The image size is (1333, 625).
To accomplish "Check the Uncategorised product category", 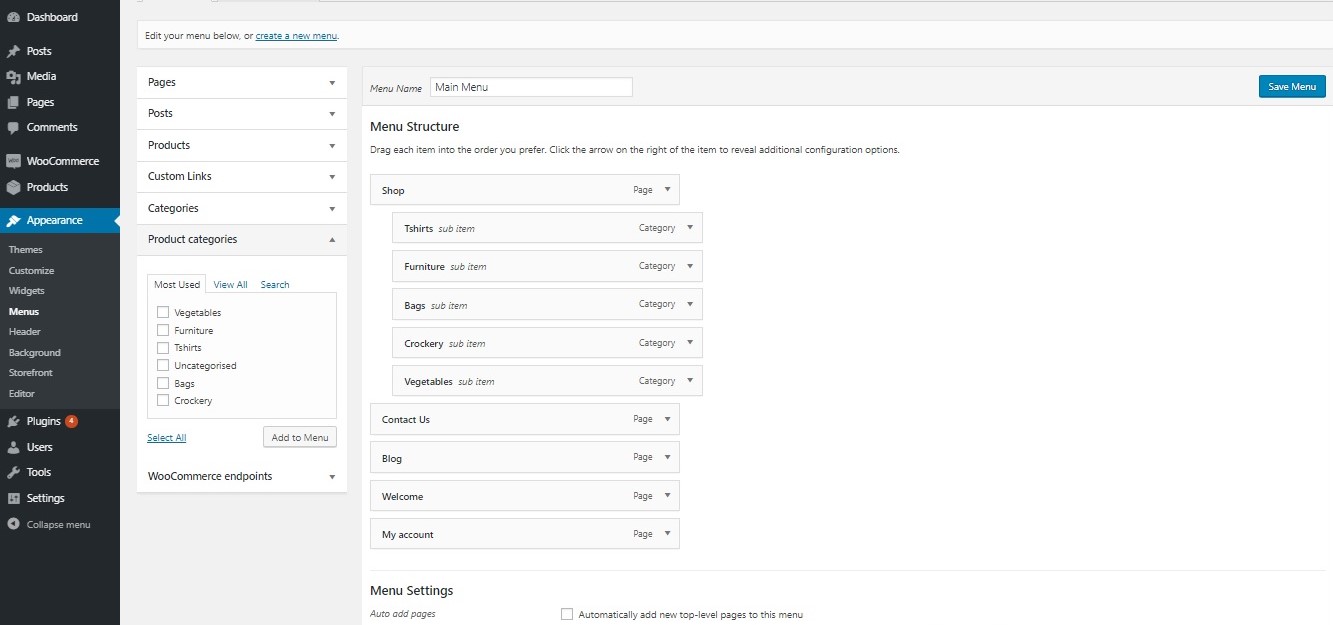I will [x=163, y=365].
